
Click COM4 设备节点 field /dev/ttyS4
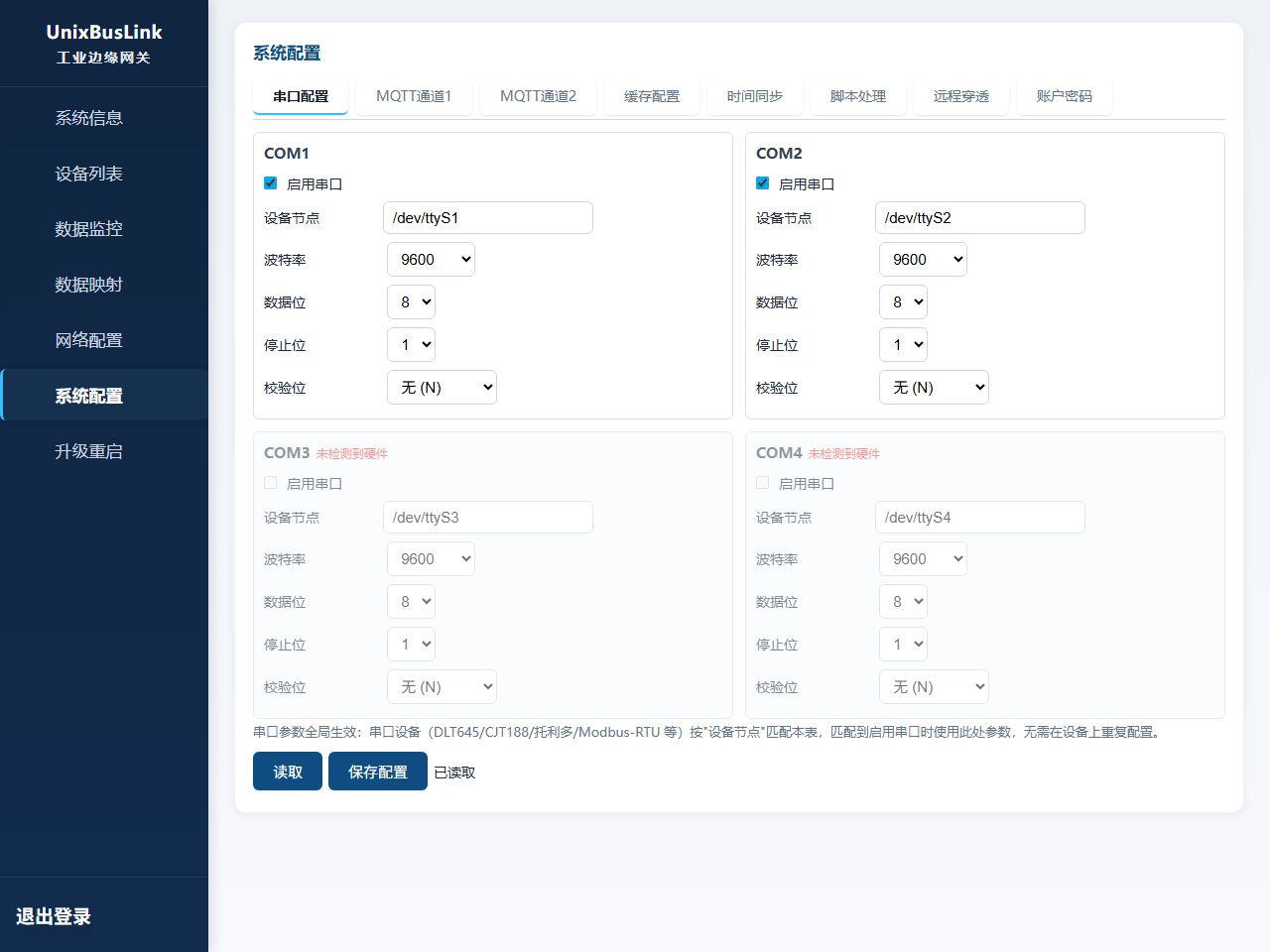tap(980, 518)
